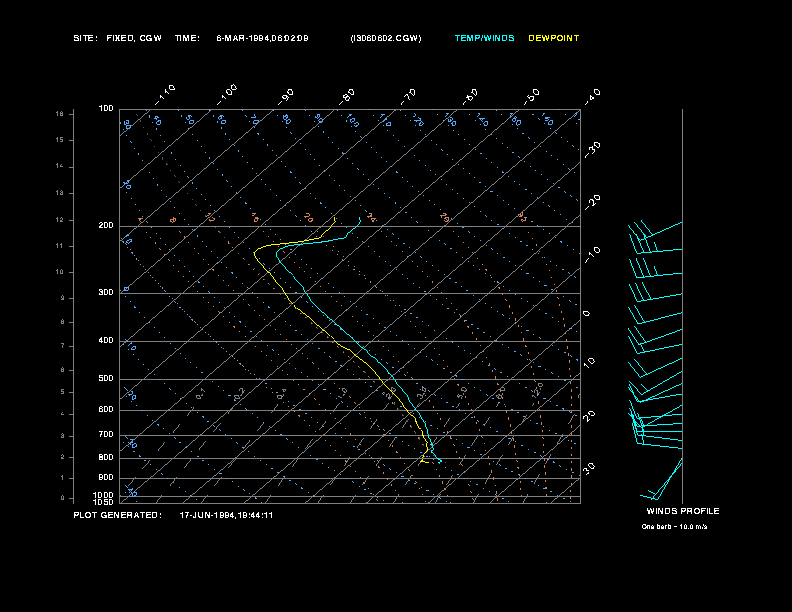Viewport: 792px width, 612px height.
Task: Click the '-40' isotherm label at corner
Action: click(592, 96)
